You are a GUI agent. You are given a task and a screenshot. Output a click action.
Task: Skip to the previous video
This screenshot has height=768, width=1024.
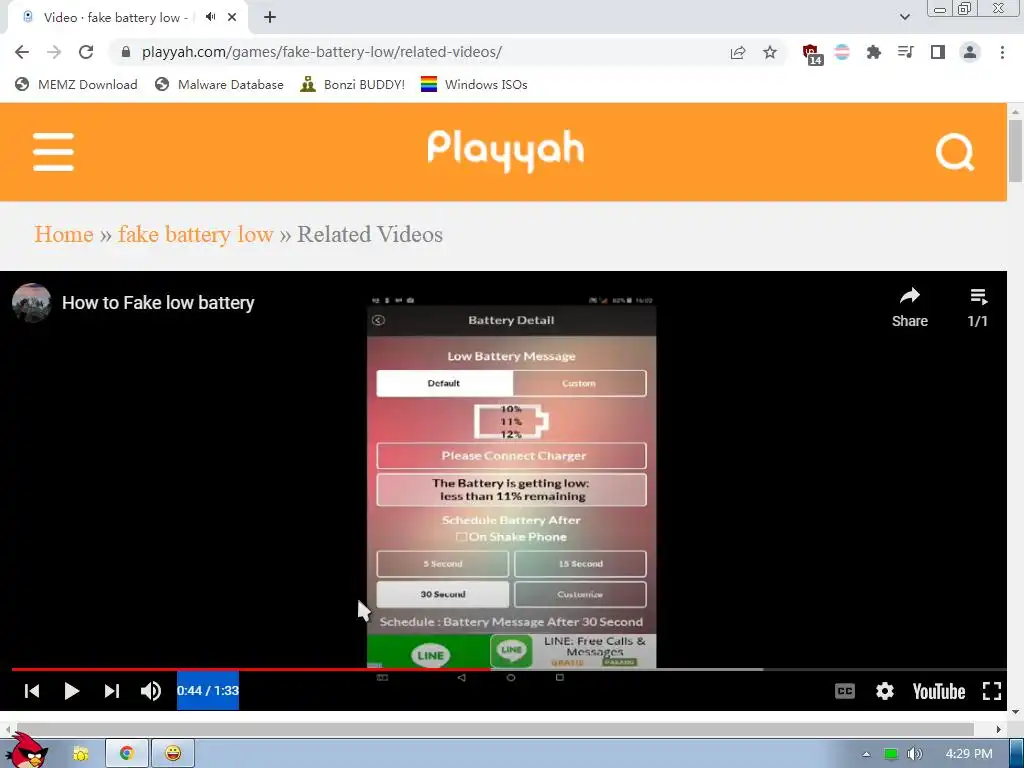(31, 691)
